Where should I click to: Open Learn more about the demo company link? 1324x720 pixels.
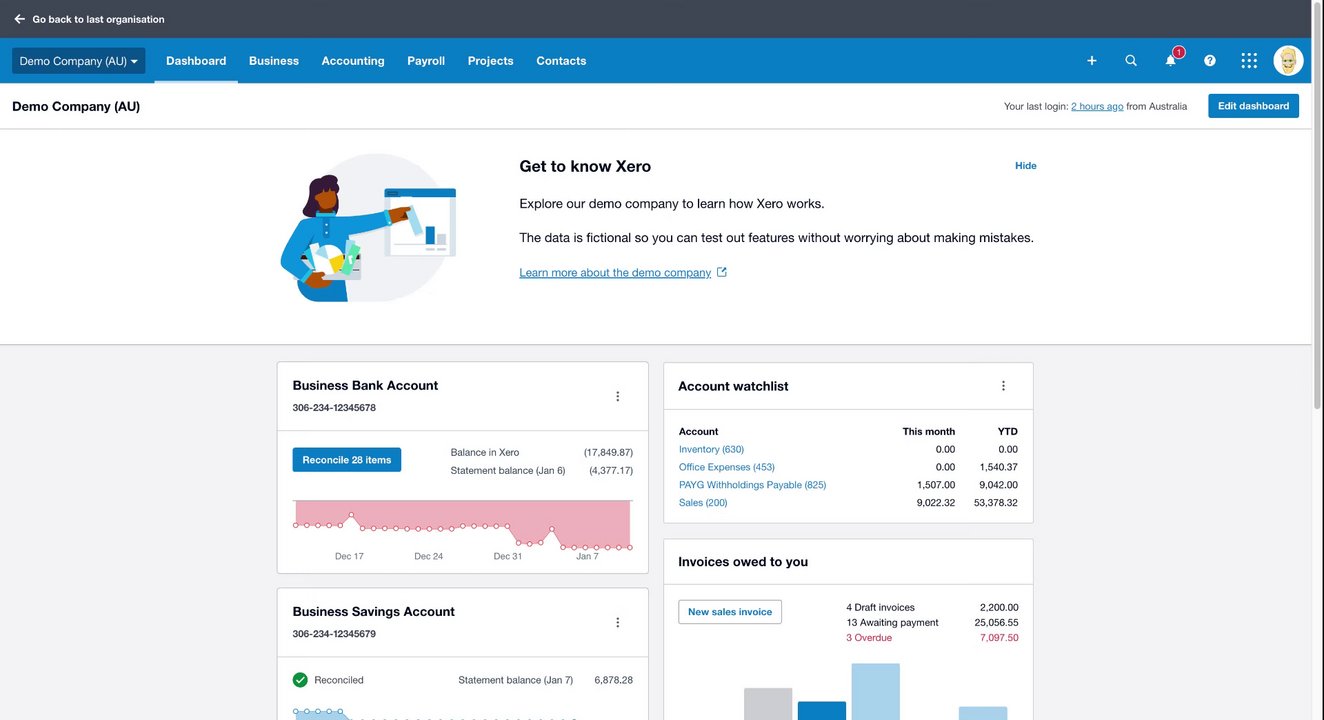pyautogui.click(x=615, y=273)
